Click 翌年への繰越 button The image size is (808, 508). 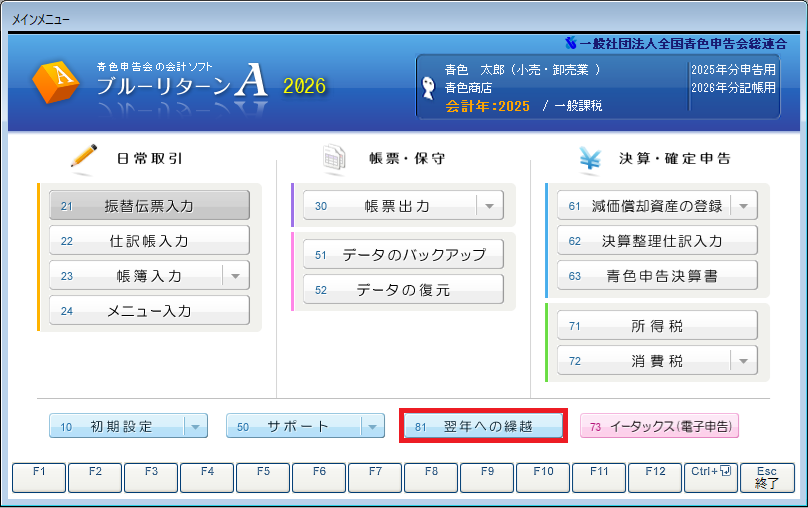tap(484, 426)
